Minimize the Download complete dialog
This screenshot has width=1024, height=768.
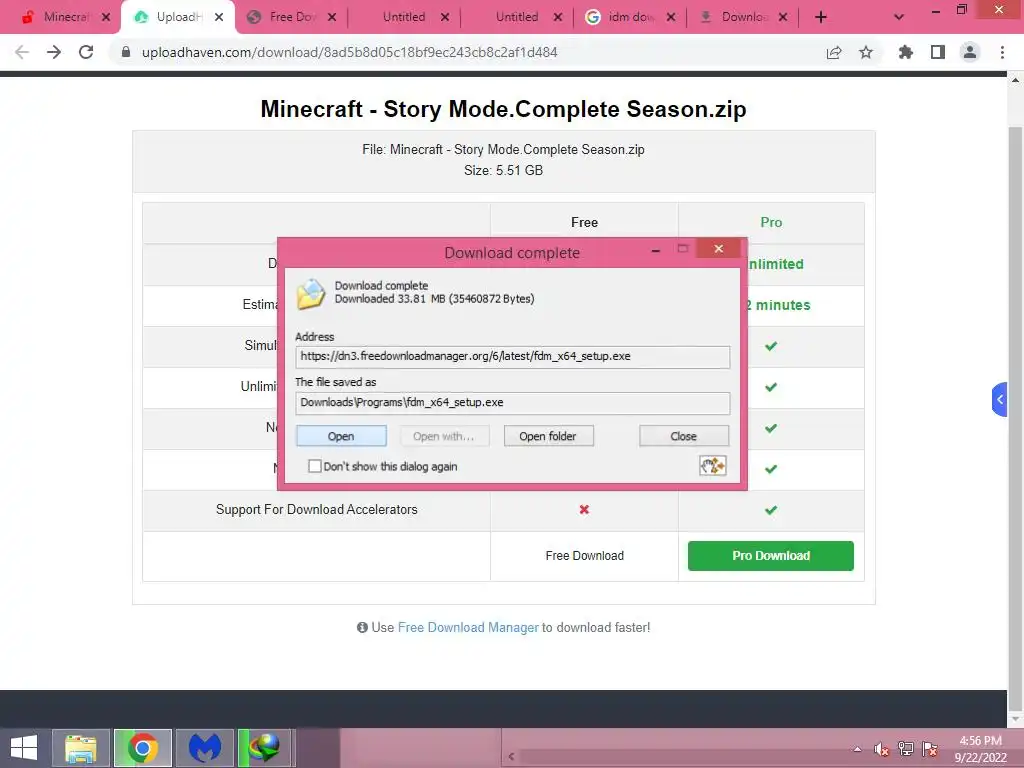[x=656, y=250]
